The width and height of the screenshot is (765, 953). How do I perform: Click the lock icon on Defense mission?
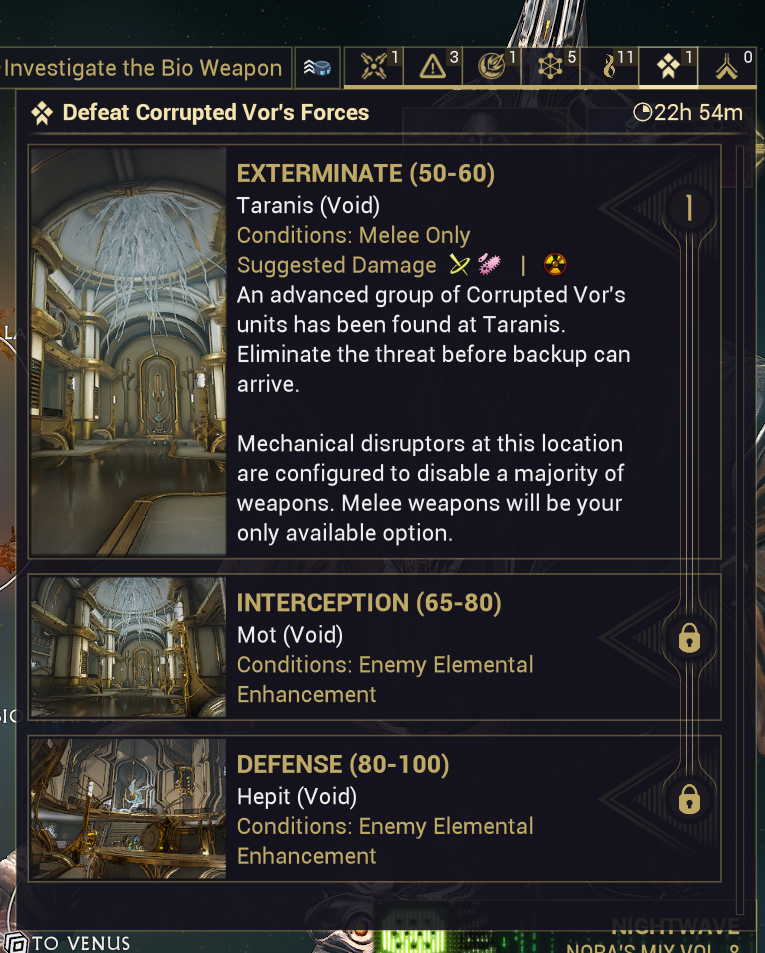pyautogui.click(x=689, y=799)
